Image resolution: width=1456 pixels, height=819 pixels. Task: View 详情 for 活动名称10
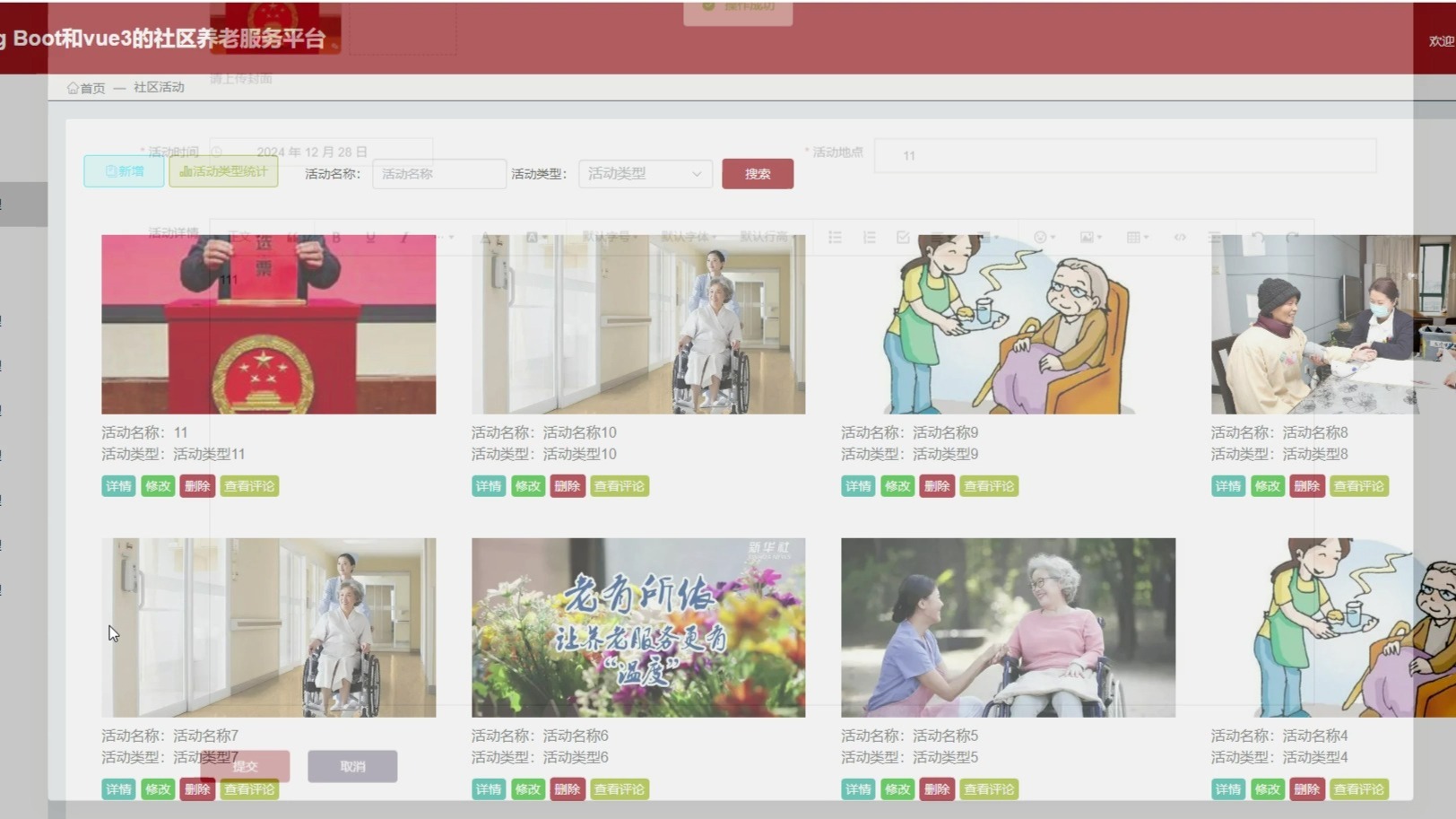(489, 486)
